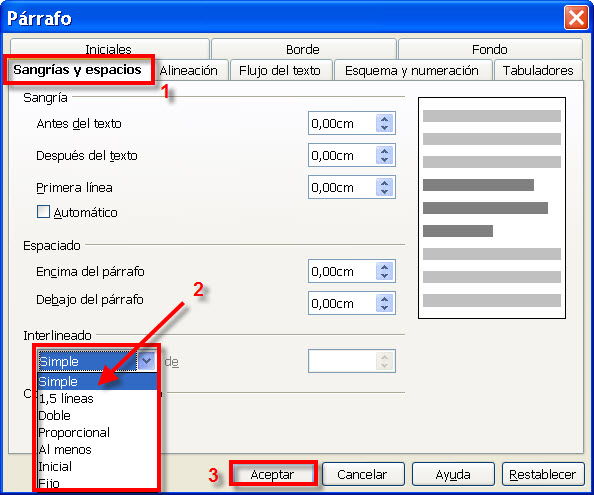Image resolution: width=594 pixels, height=495 pixels.
Task: Increase the Primera línea indent value
Action: (385, 183)
